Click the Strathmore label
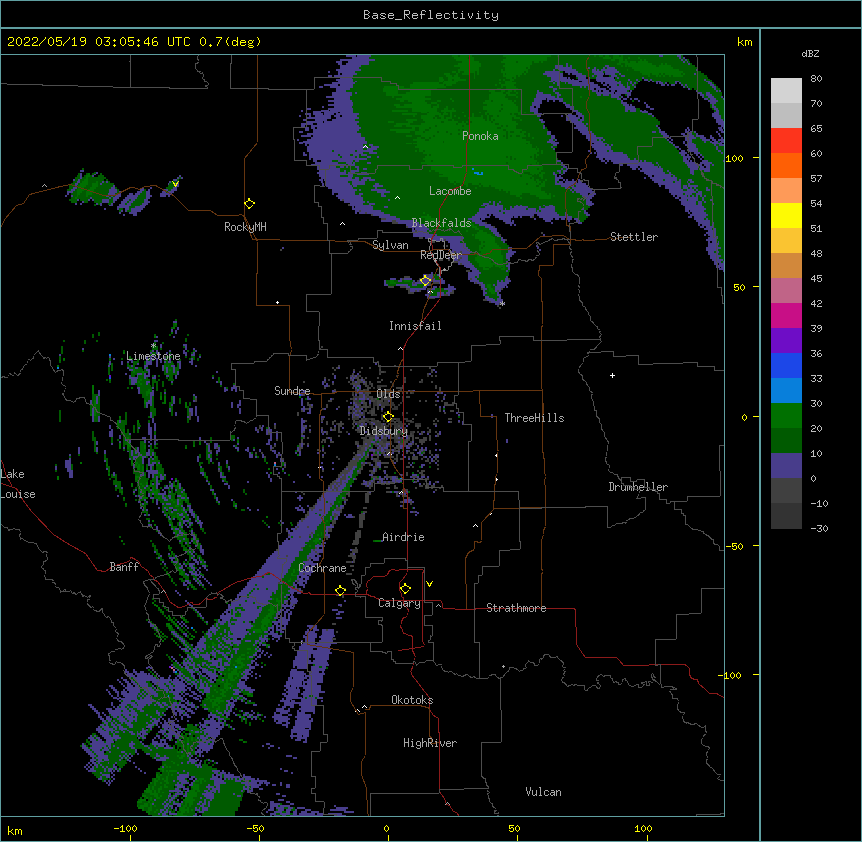862x842 pixels. [516, 608]
